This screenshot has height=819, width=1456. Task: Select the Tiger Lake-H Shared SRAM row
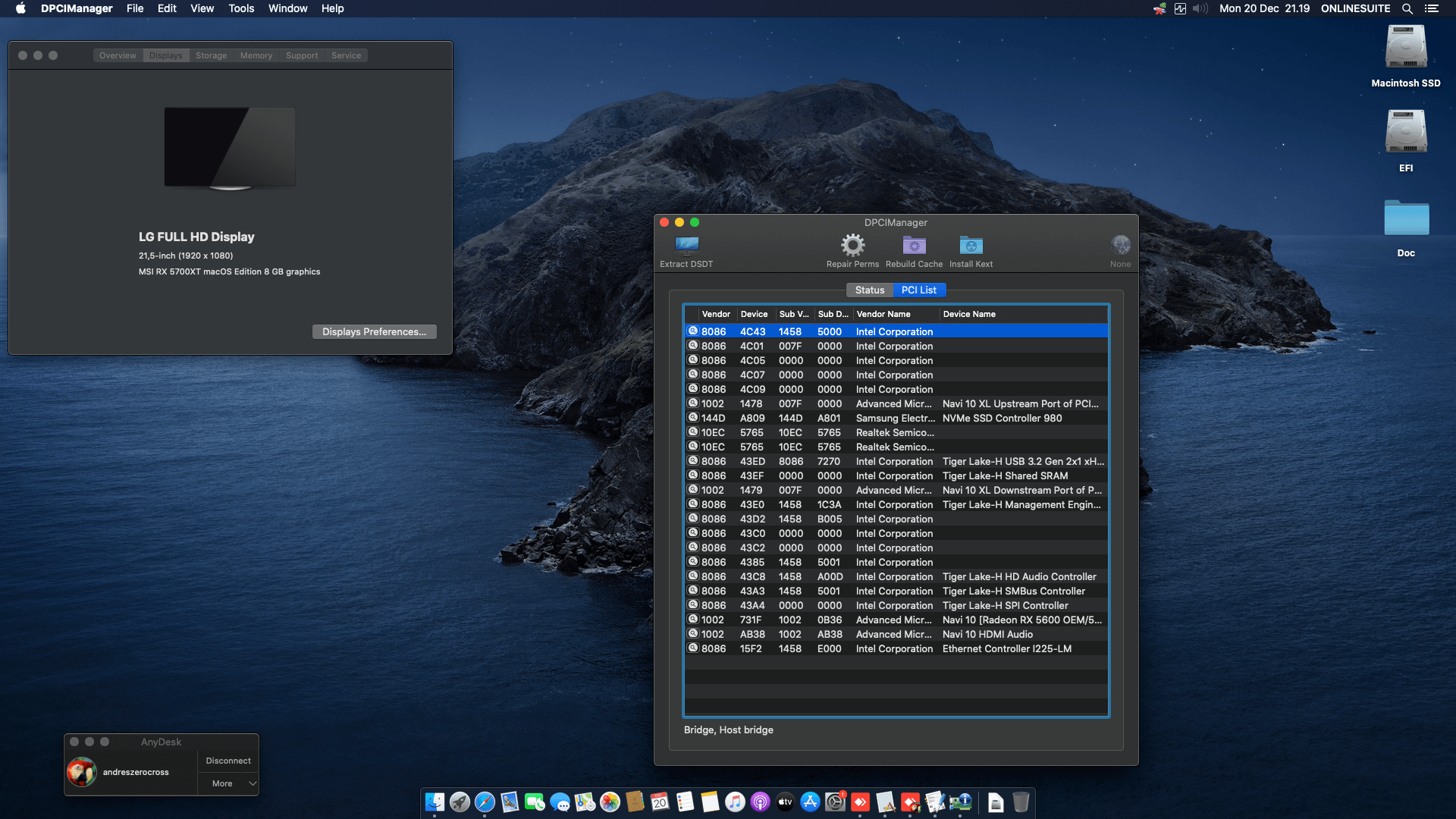(x=896, y=475)
